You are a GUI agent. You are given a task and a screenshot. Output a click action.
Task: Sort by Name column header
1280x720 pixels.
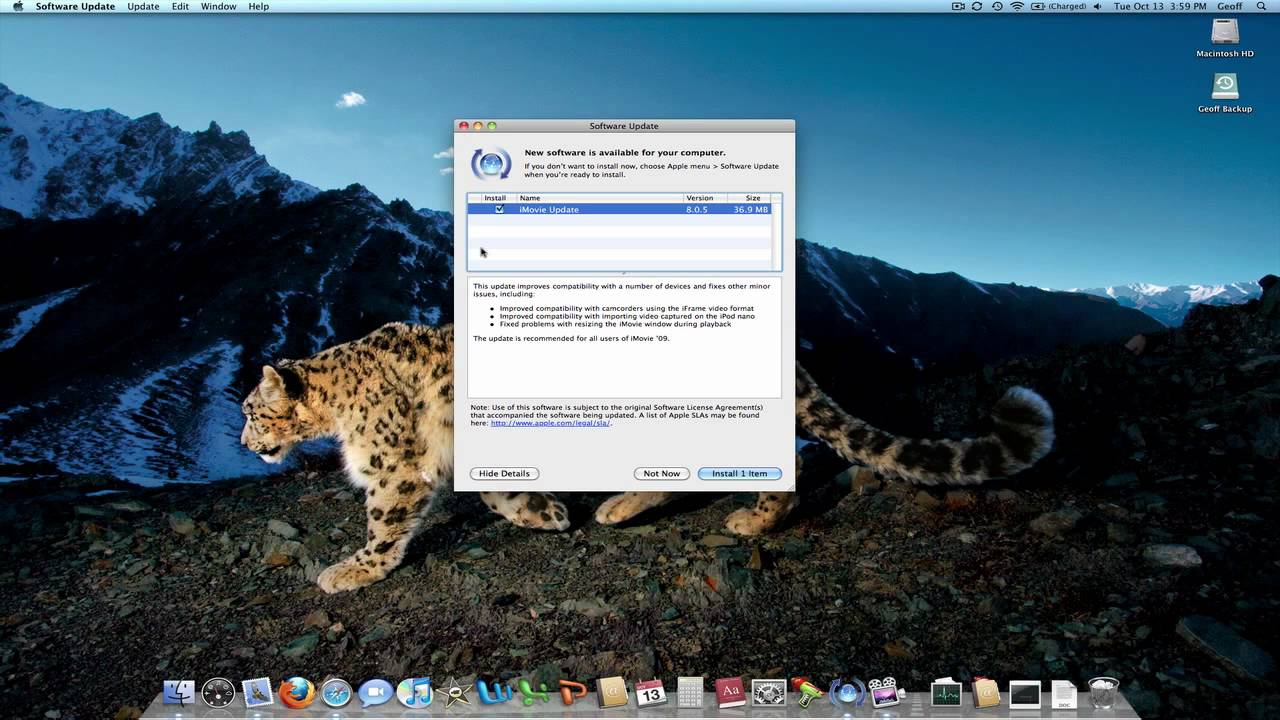[599, 198]
